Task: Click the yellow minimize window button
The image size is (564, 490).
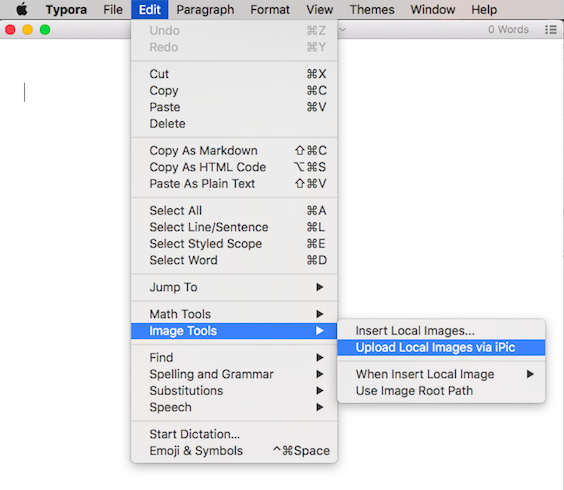Action: [28, 30]
